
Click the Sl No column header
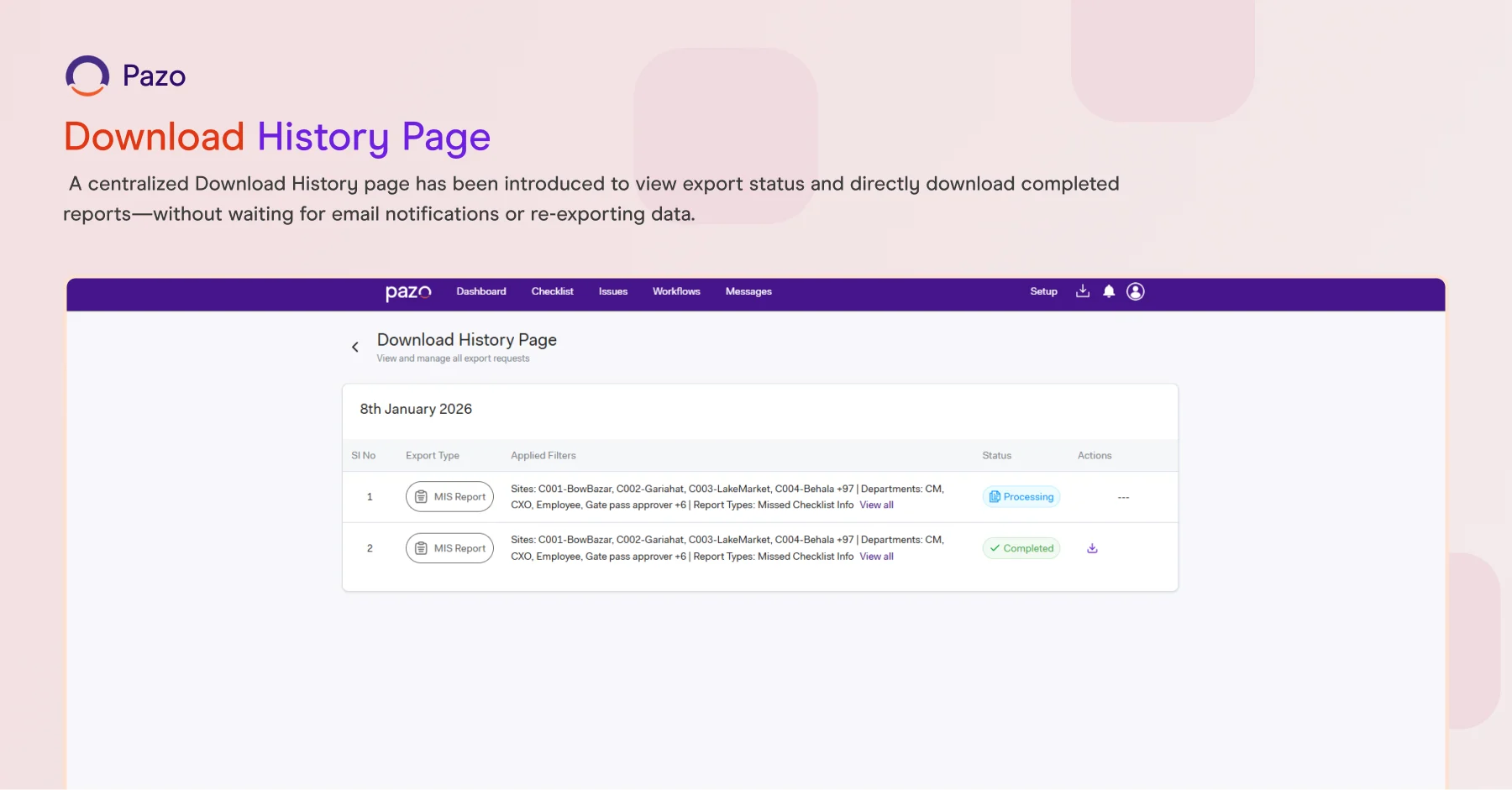click(364, 456)
